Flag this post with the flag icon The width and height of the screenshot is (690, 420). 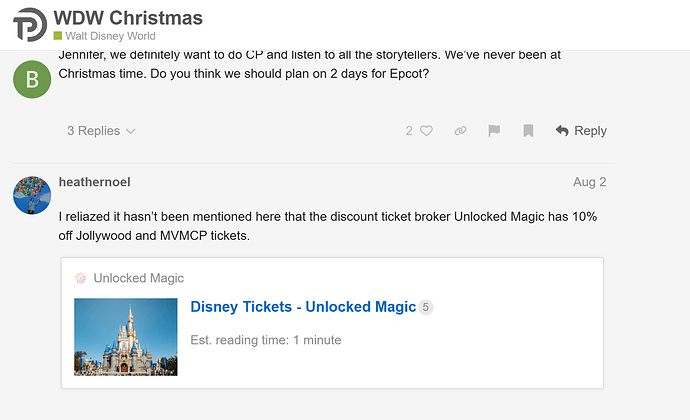(x=493, y=131)
